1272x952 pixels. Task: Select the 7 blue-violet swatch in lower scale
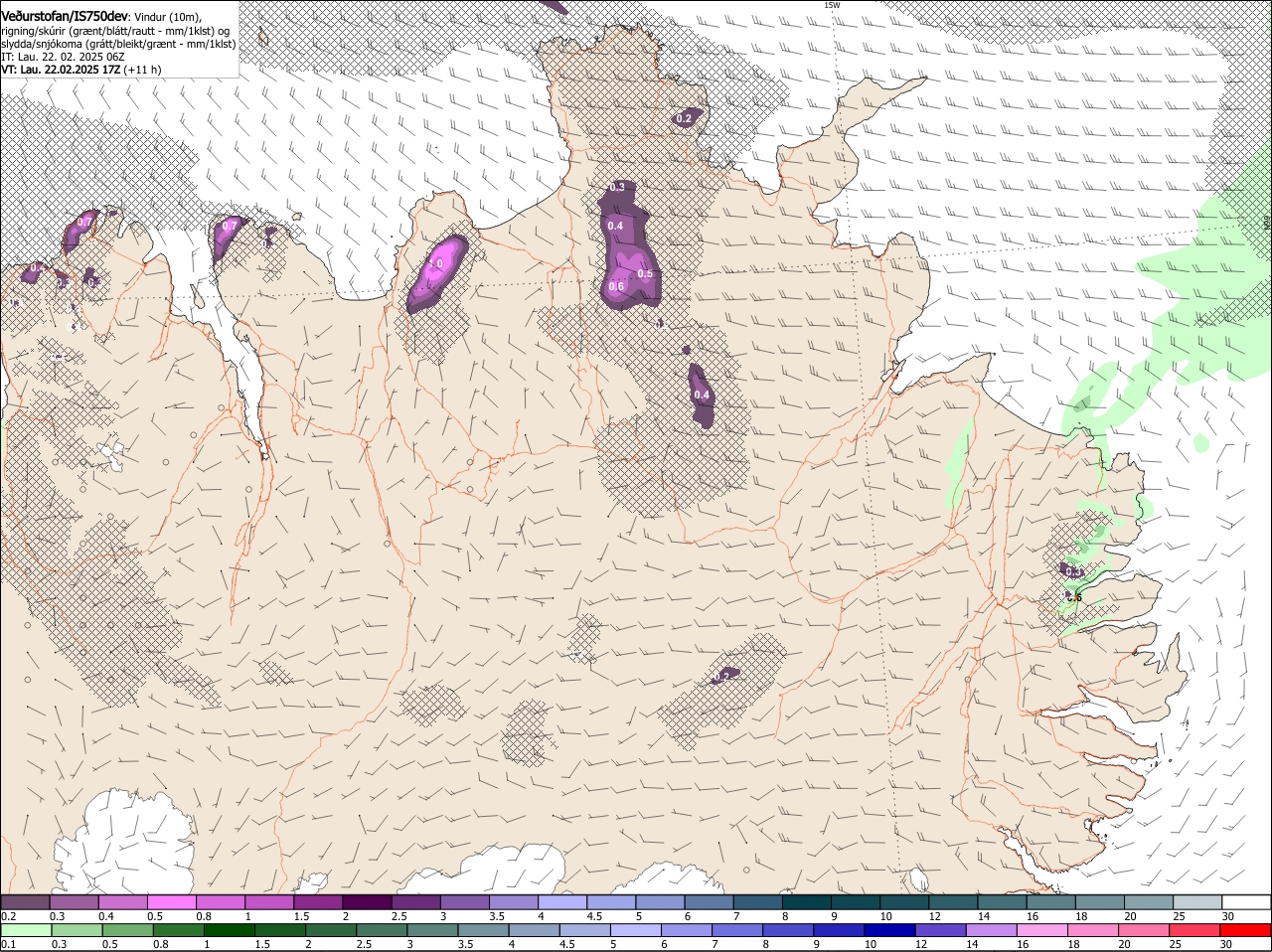[735, 930]
